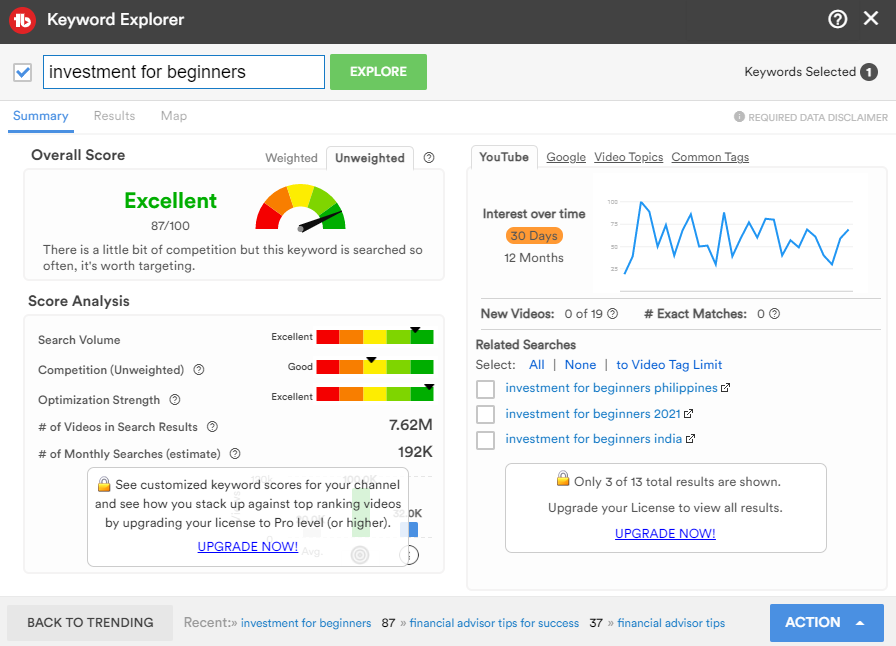Click help icon next to Exact Matches
The height and width of the screenshot is (646, 896).
coord(774,314)
